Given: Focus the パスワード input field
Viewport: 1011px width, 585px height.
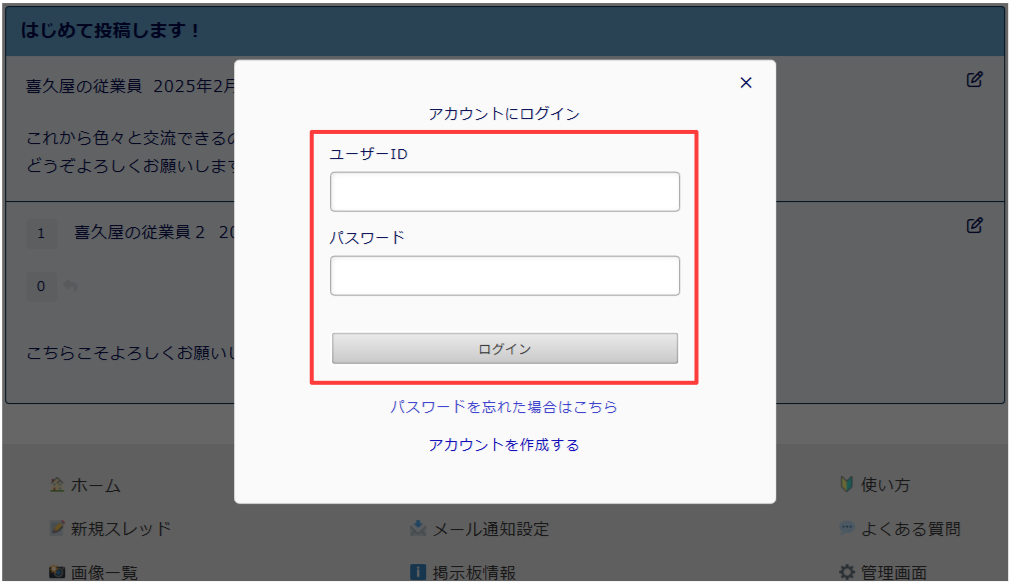Looking at the screenshot, I should coord(504,276).
